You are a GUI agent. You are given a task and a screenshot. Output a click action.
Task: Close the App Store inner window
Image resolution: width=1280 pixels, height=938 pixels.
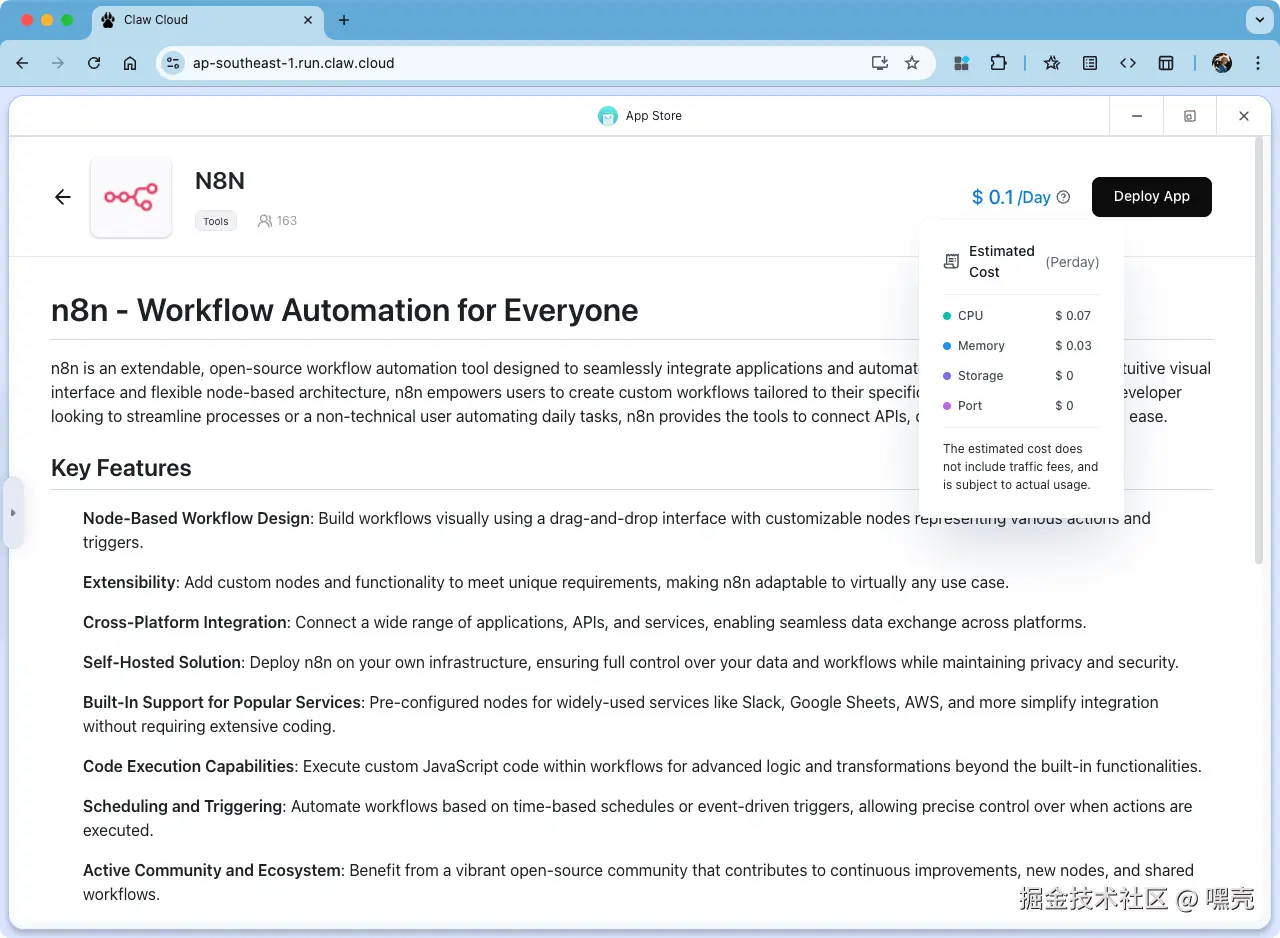1244,116
